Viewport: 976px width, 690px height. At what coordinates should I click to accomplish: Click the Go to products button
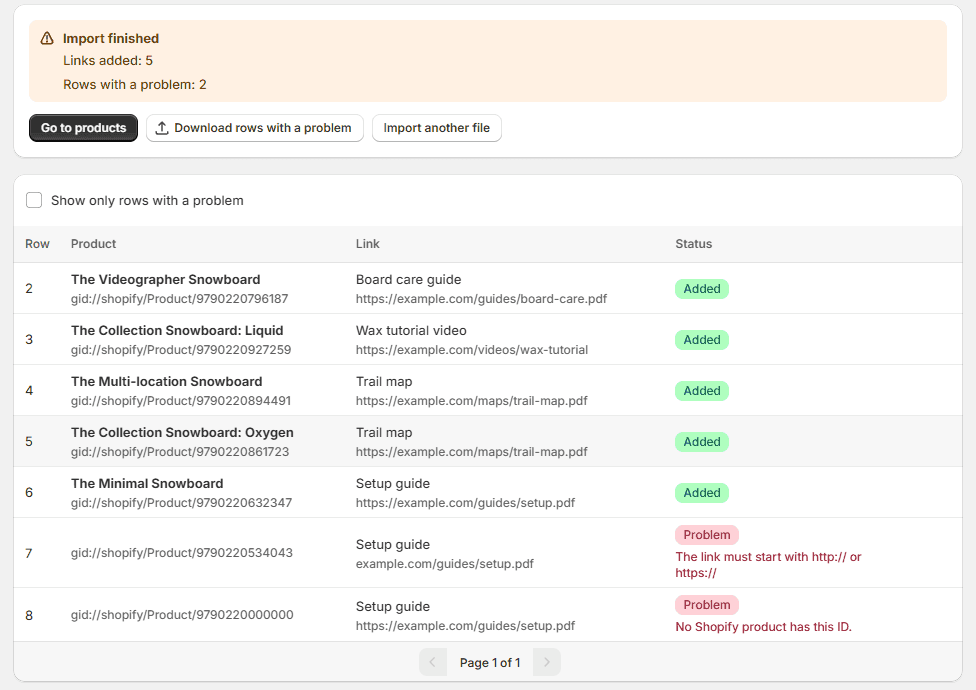83,128
